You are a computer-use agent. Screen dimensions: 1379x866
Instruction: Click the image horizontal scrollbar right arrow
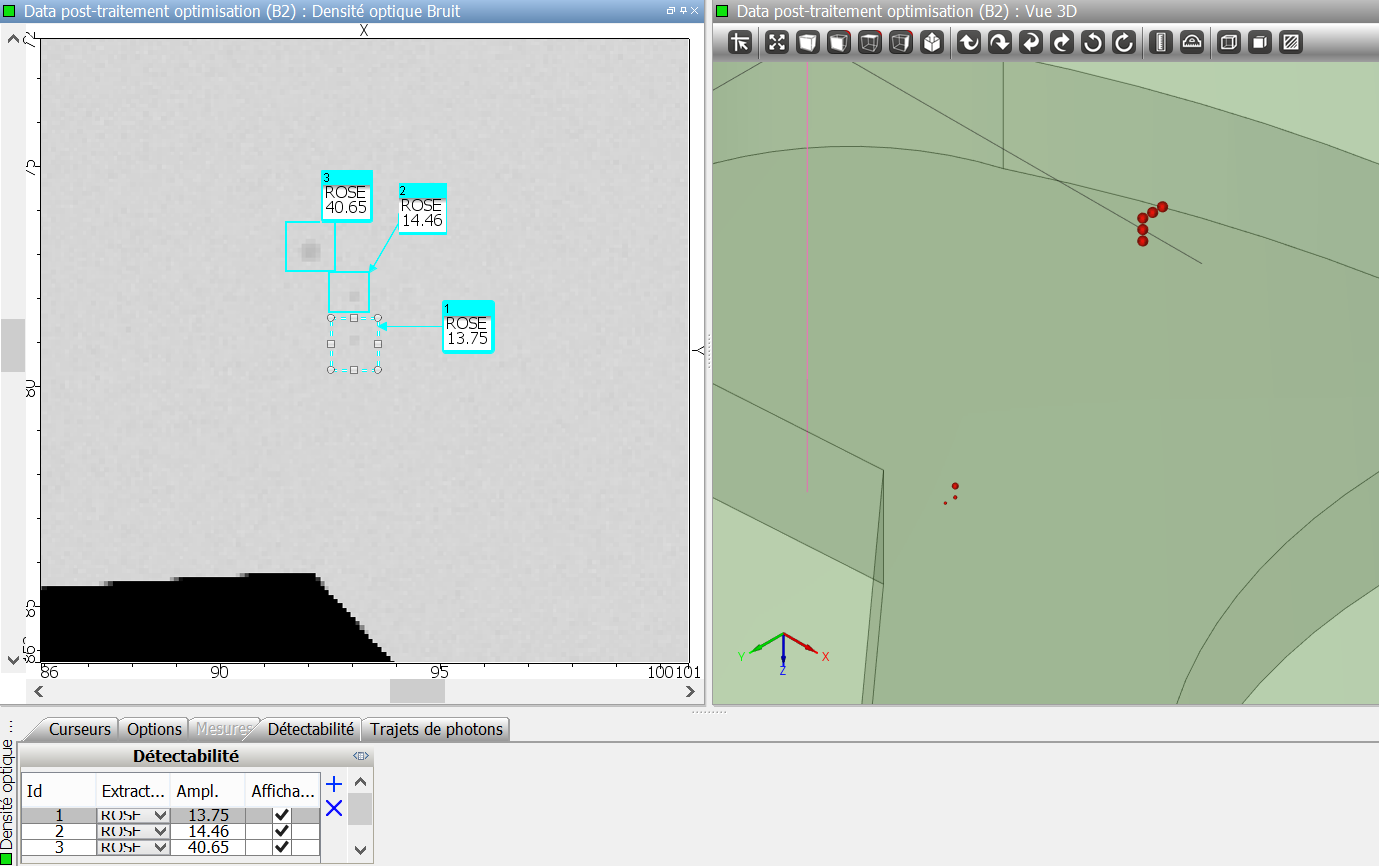[690, 691]
